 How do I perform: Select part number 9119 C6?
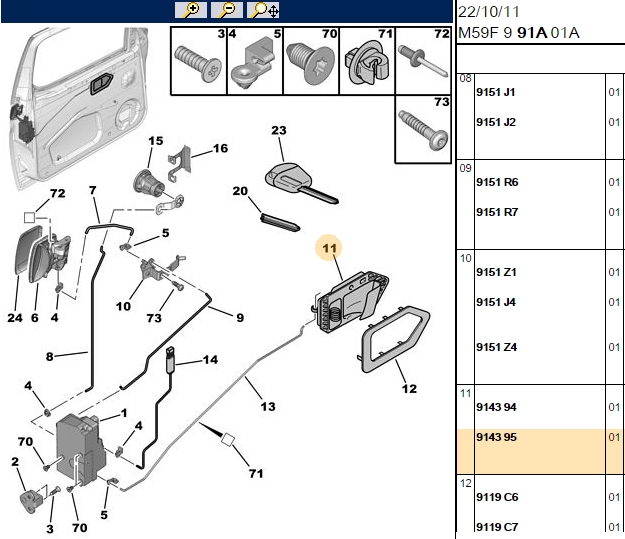pos(497,497)
